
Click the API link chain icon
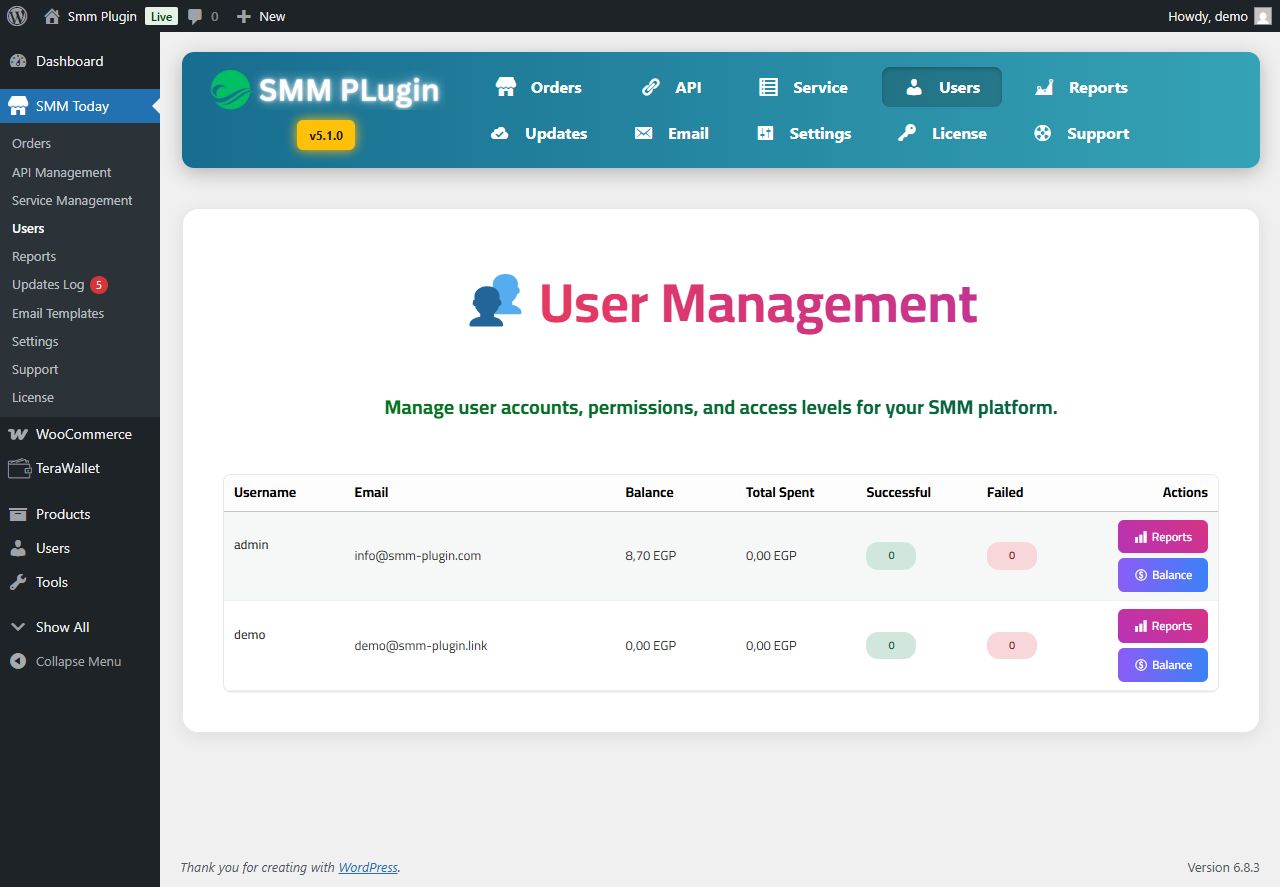tap(651, 87)
